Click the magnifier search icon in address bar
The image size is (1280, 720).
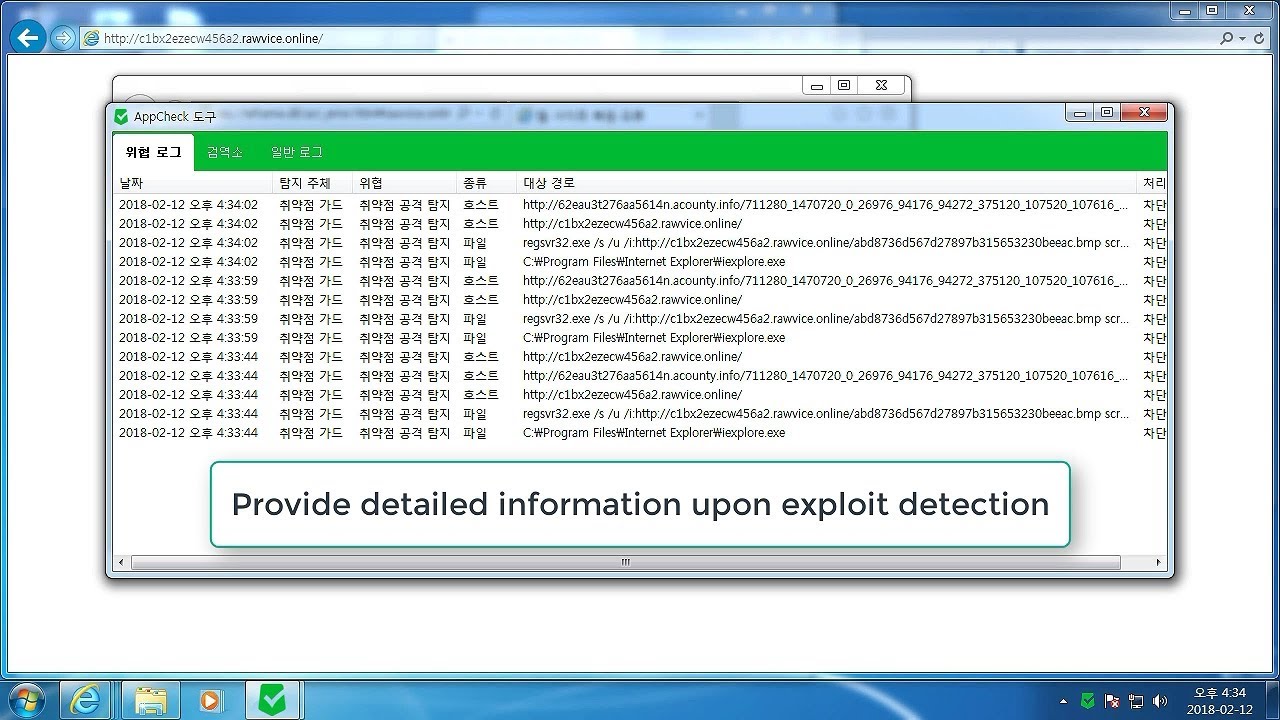tap(1226, 38)
